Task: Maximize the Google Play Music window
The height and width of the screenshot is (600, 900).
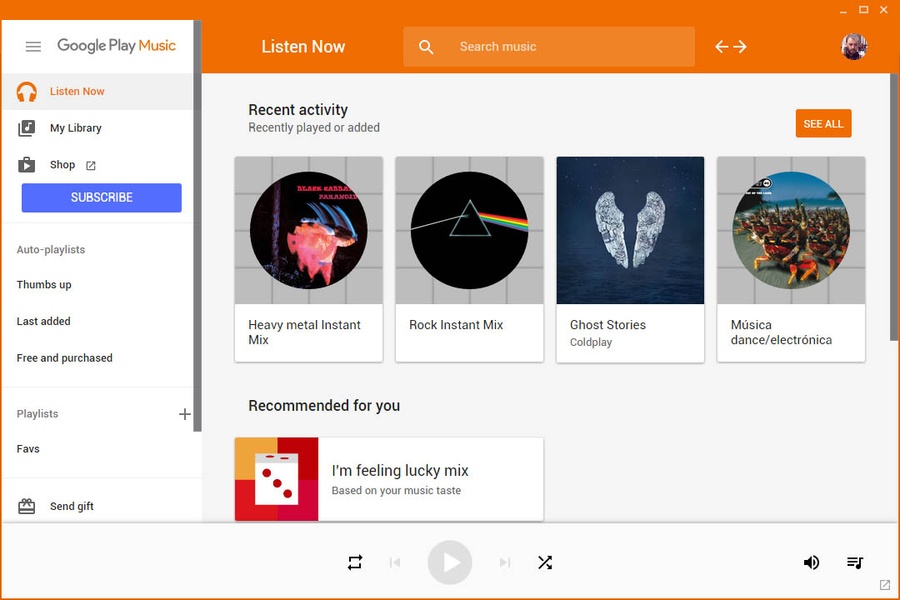Action: click(x=863, y=10)
